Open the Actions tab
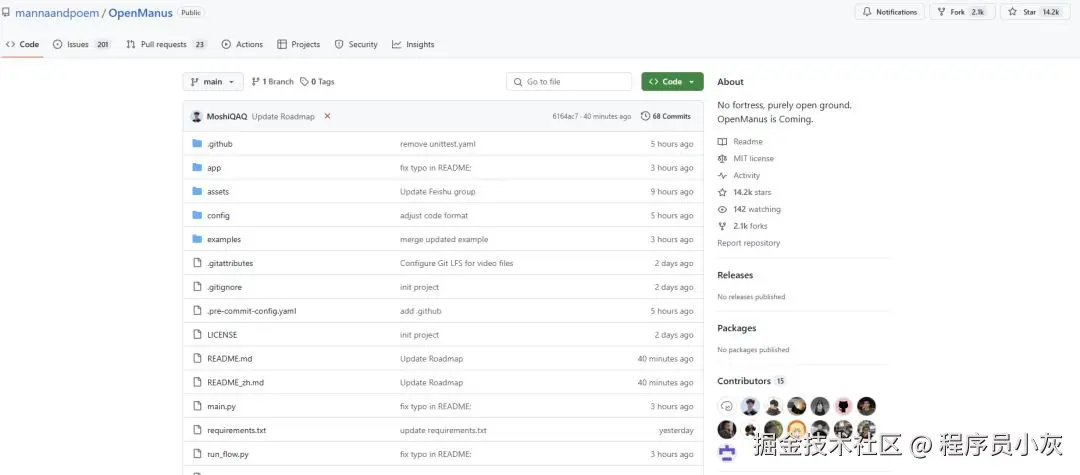The height and width of the screenshot is (475, 1080). (x=242, y=44)
